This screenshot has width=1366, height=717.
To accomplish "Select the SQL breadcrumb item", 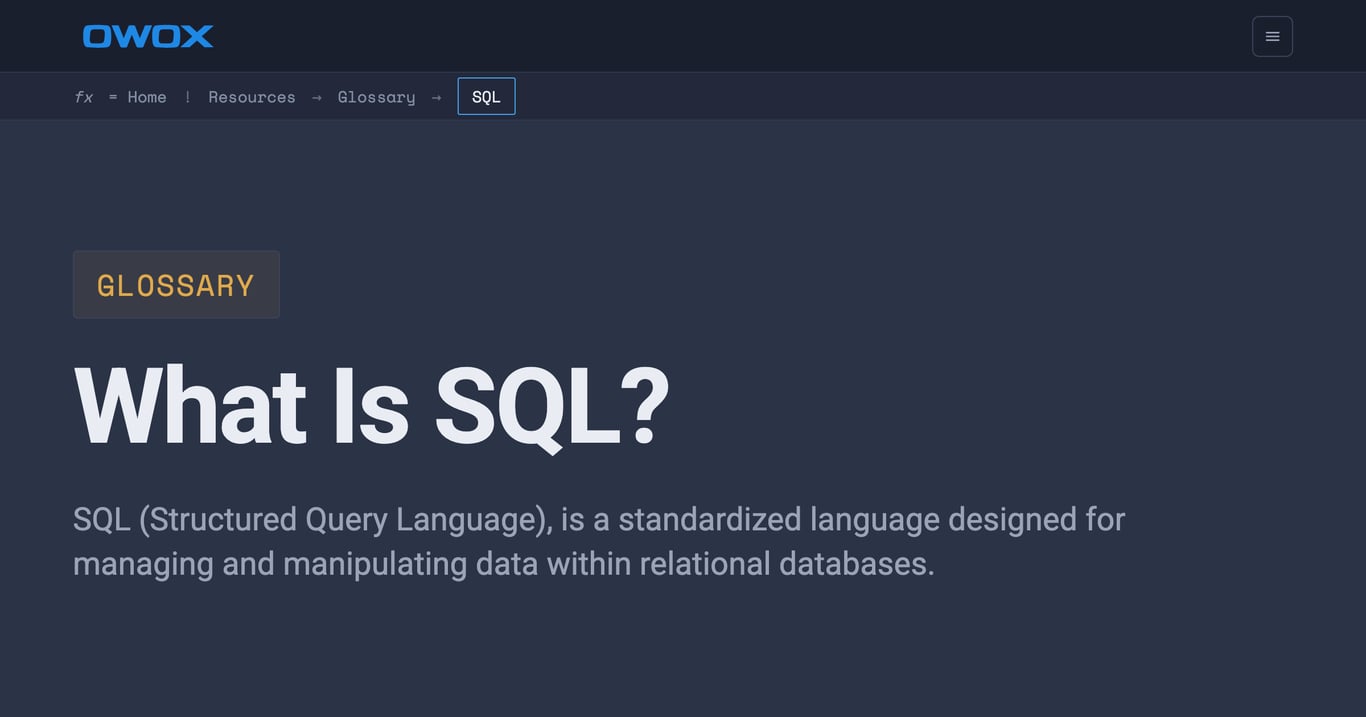I will pyautogui.click(x=486, y=96).
